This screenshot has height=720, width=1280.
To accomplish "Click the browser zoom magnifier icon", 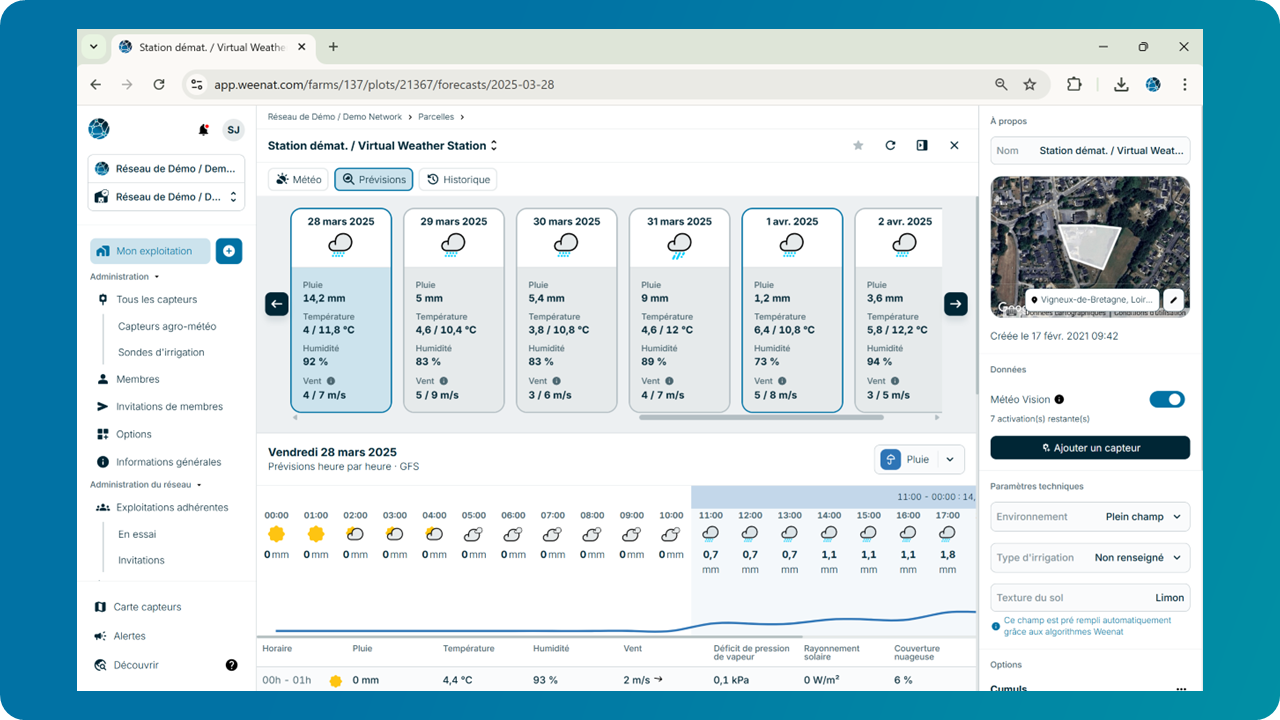I will pyautogui.click(x=1001, y=85).
